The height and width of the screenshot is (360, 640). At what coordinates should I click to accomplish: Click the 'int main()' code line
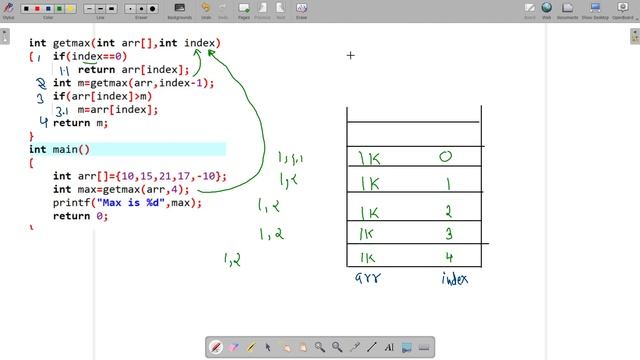pos(59,149)
